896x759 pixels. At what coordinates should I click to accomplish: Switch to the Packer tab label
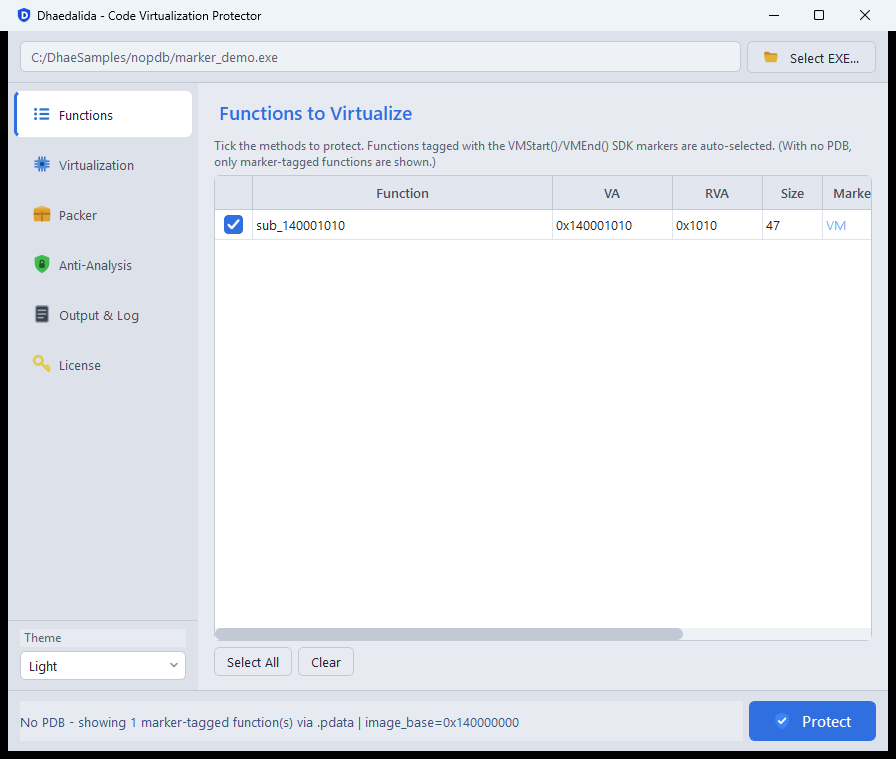click(78, 215)
